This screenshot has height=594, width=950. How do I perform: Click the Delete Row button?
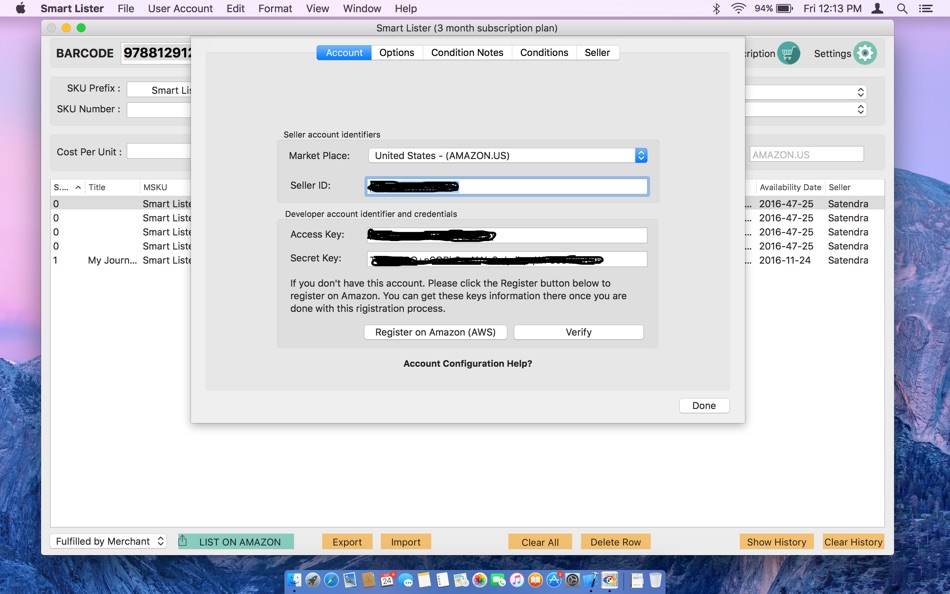(x=616, y=542)
